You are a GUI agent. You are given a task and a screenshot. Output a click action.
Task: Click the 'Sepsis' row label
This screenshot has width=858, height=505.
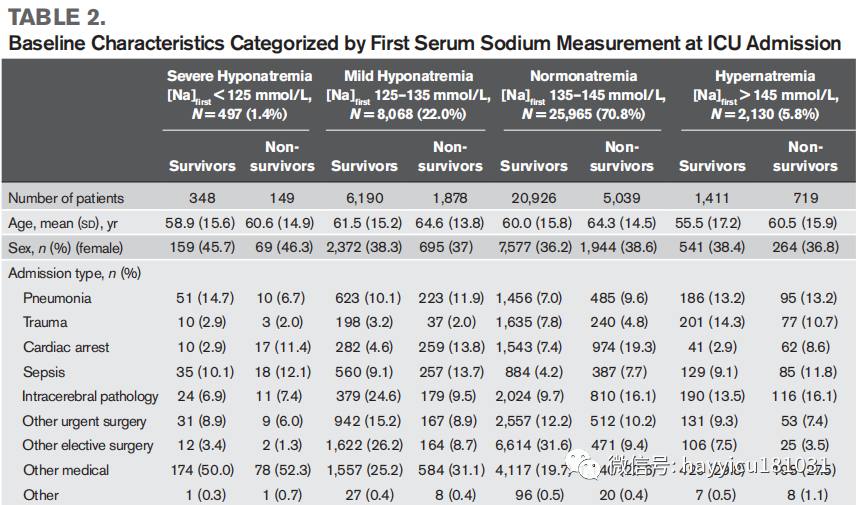pos(44,372)
